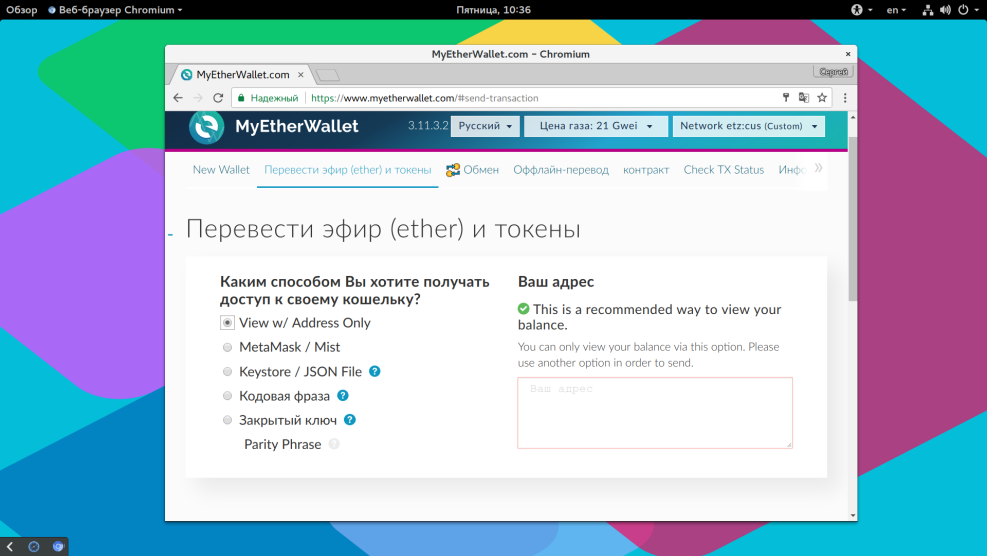Image resolution: width=987 pixels, height=556 pixels.
Task: Select Keystore / JSON File option
Action: [227, 372]
